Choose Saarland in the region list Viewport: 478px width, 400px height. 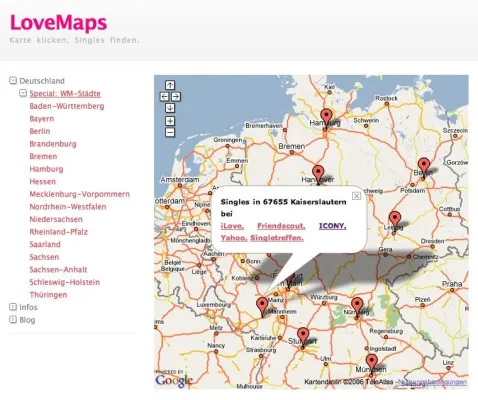(45, 244)
